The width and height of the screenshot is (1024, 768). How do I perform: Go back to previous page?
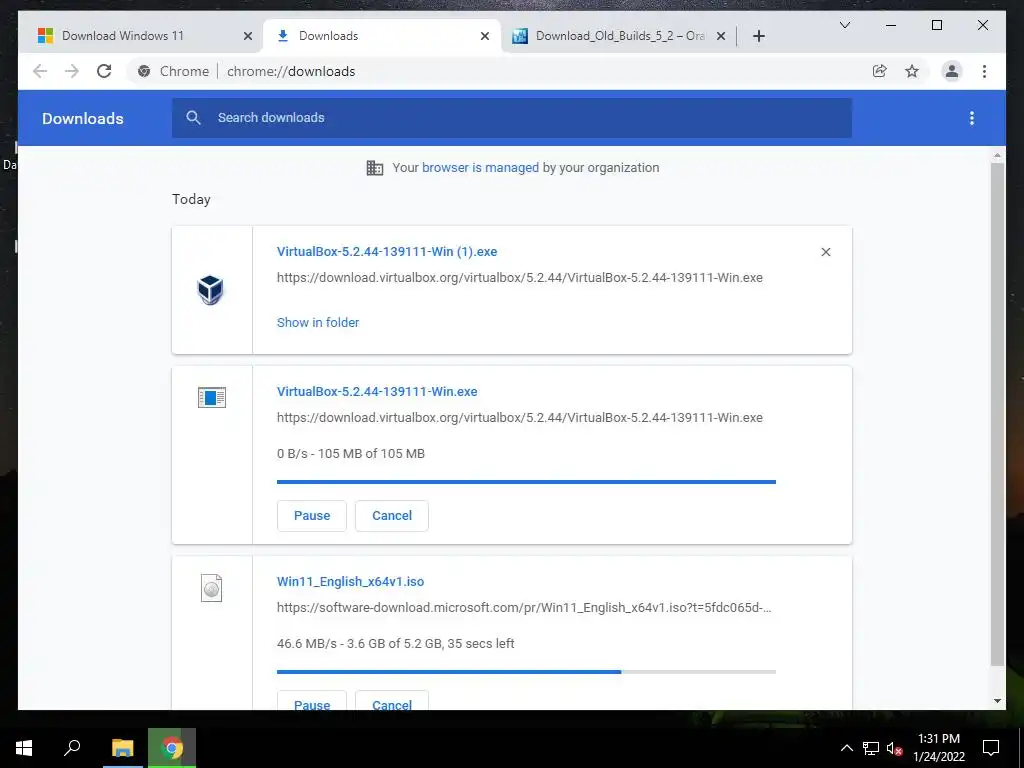click(x=40, y=71)
